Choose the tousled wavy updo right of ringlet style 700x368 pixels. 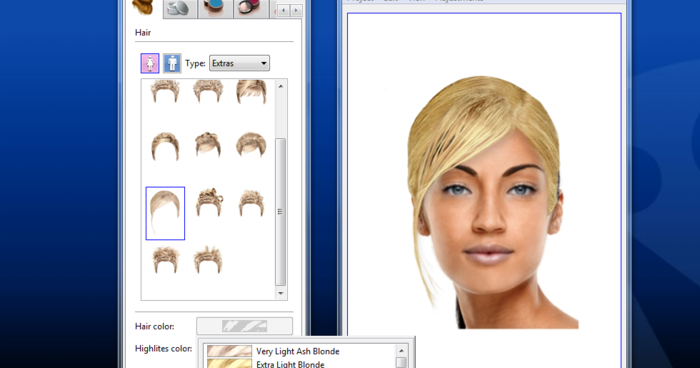pos(251,203)
